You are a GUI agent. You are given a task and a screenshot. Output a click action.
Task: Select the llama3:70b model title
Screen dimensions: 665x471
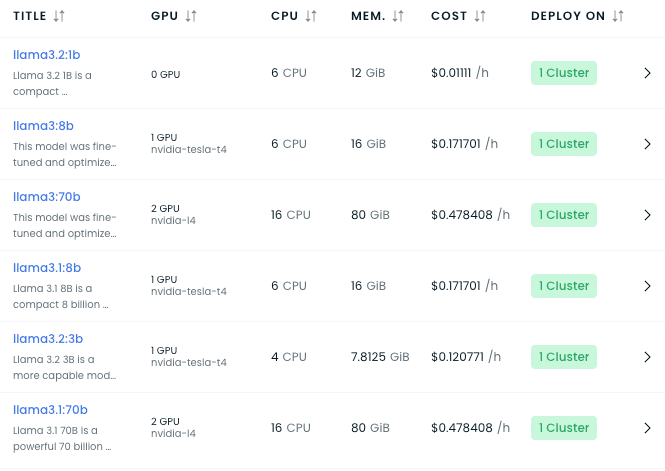[47, 197]
